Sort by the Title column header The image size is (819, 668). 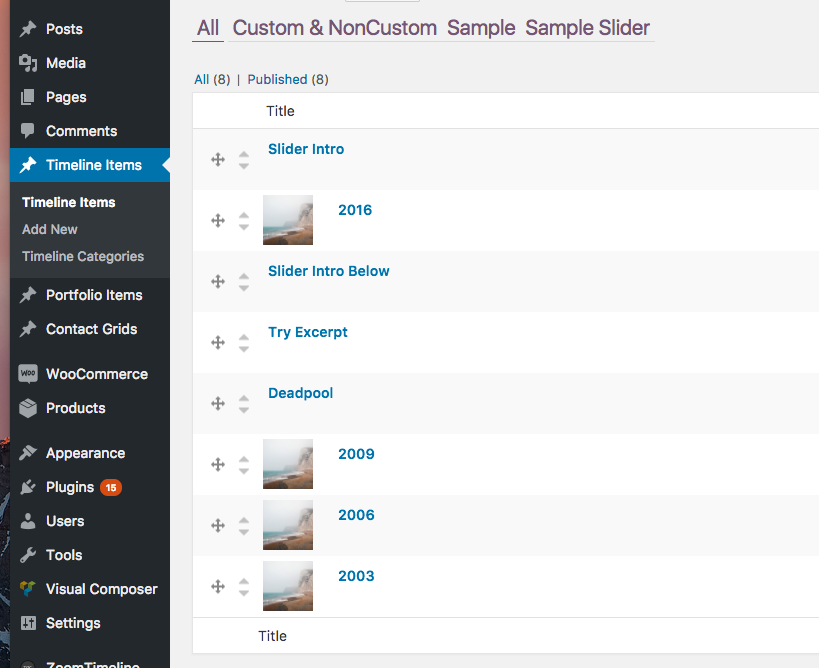click(x=280, y=111)
